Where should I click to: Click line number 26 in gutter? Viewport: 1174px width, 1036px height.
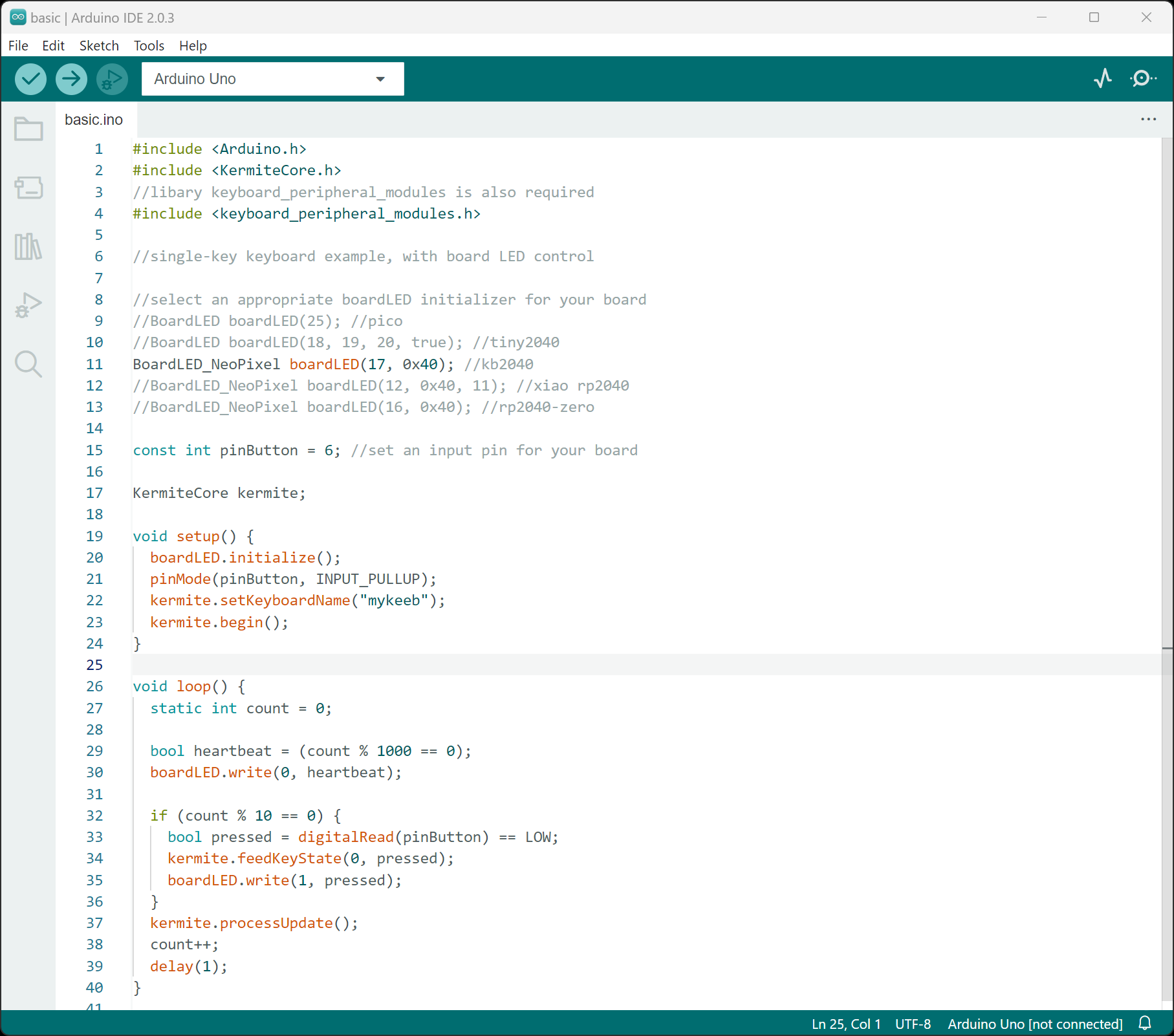tap(94, 686)
